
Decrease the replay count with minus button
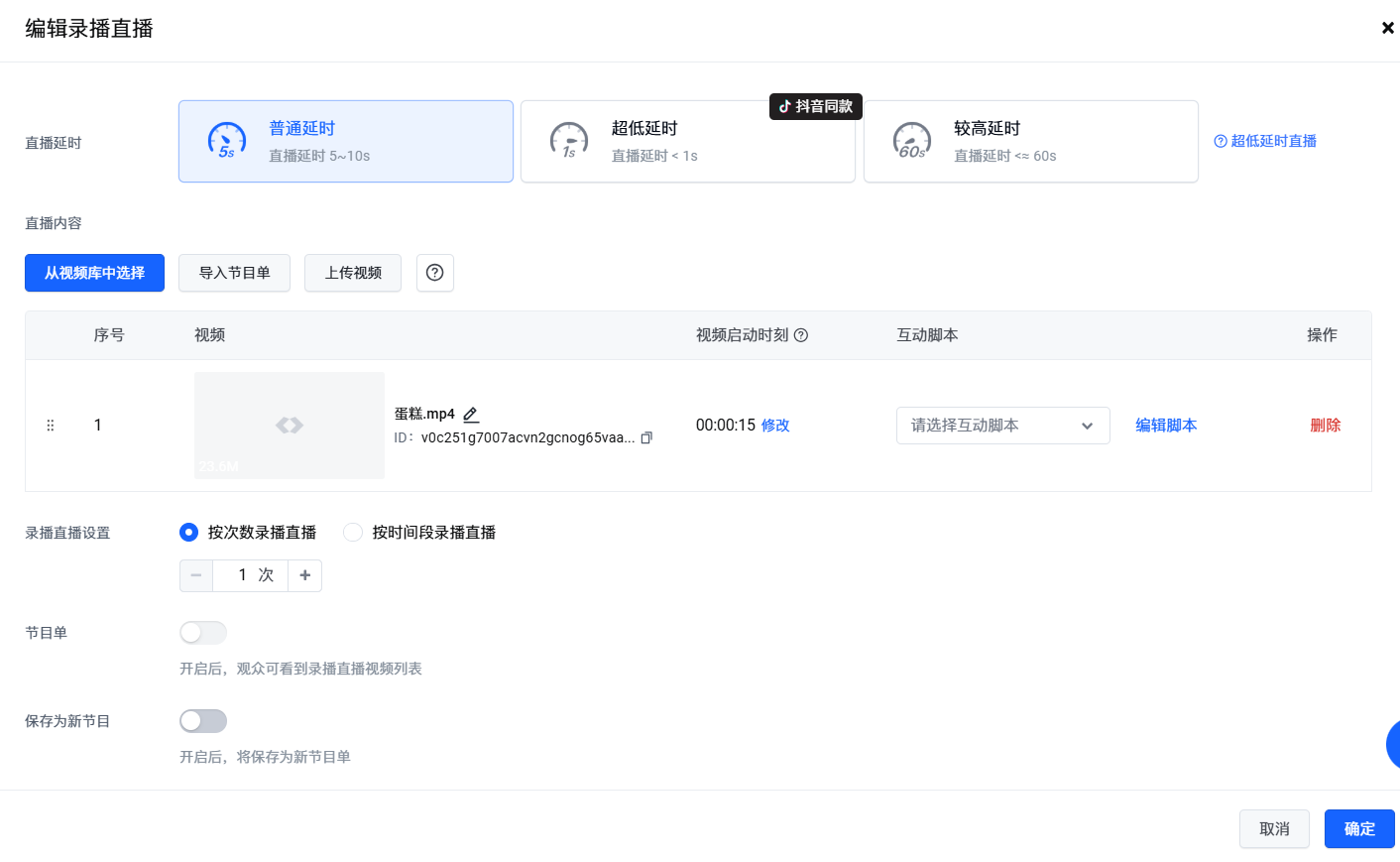(196, 575)
